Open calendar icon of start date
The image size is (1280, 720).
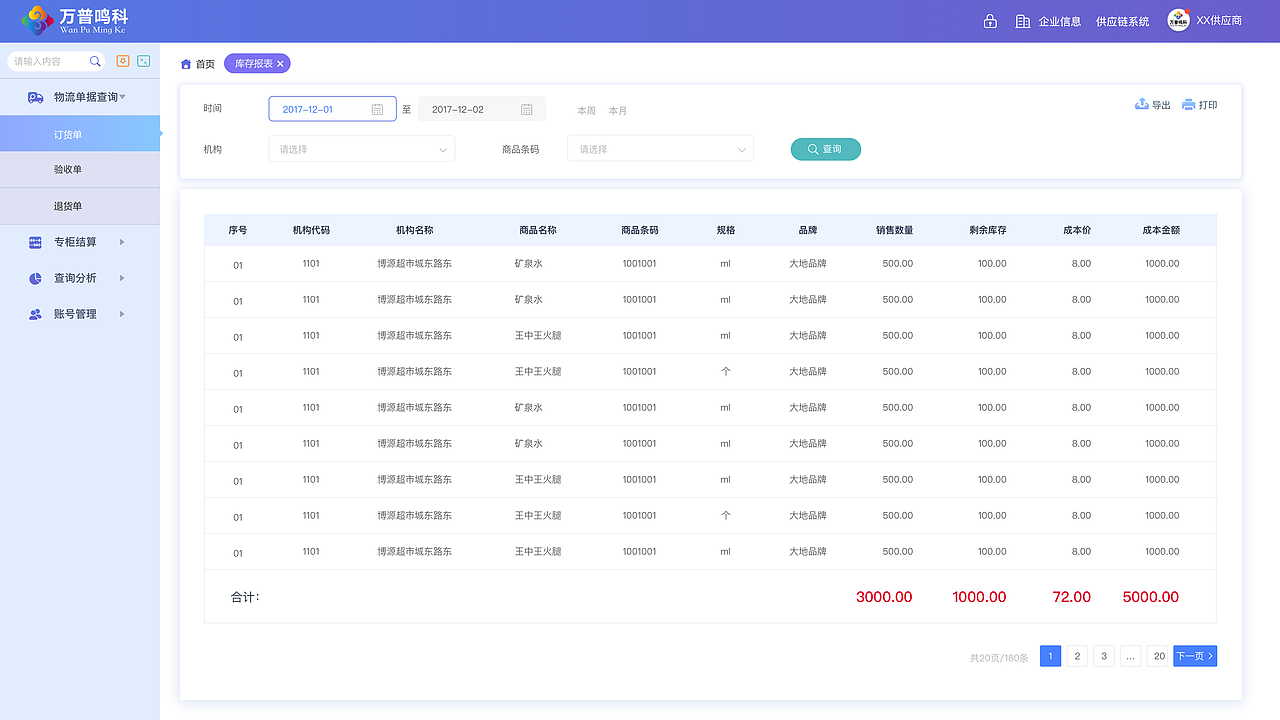378,109
